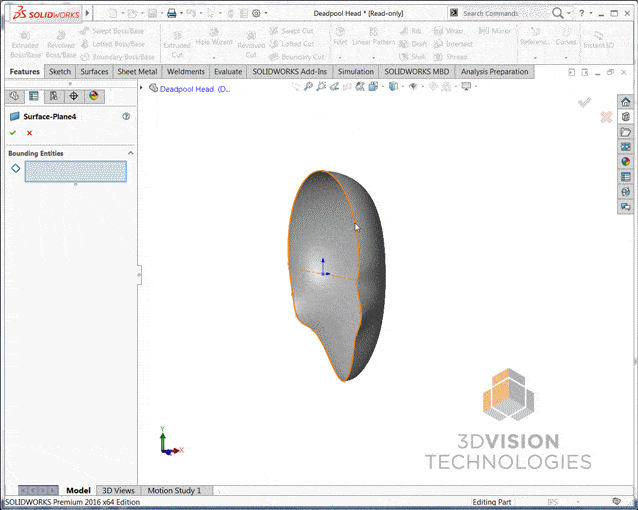Collapse the Bounding Entities section

click(131, 153)
